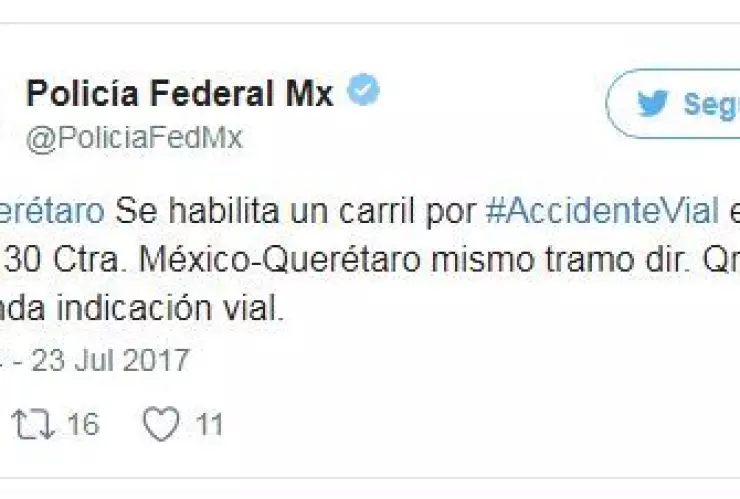Screen dimensions: 740x499
Task: Open the @PoliciaFedMx handle link
Action: pyautogui.click(x=135, y=138)
